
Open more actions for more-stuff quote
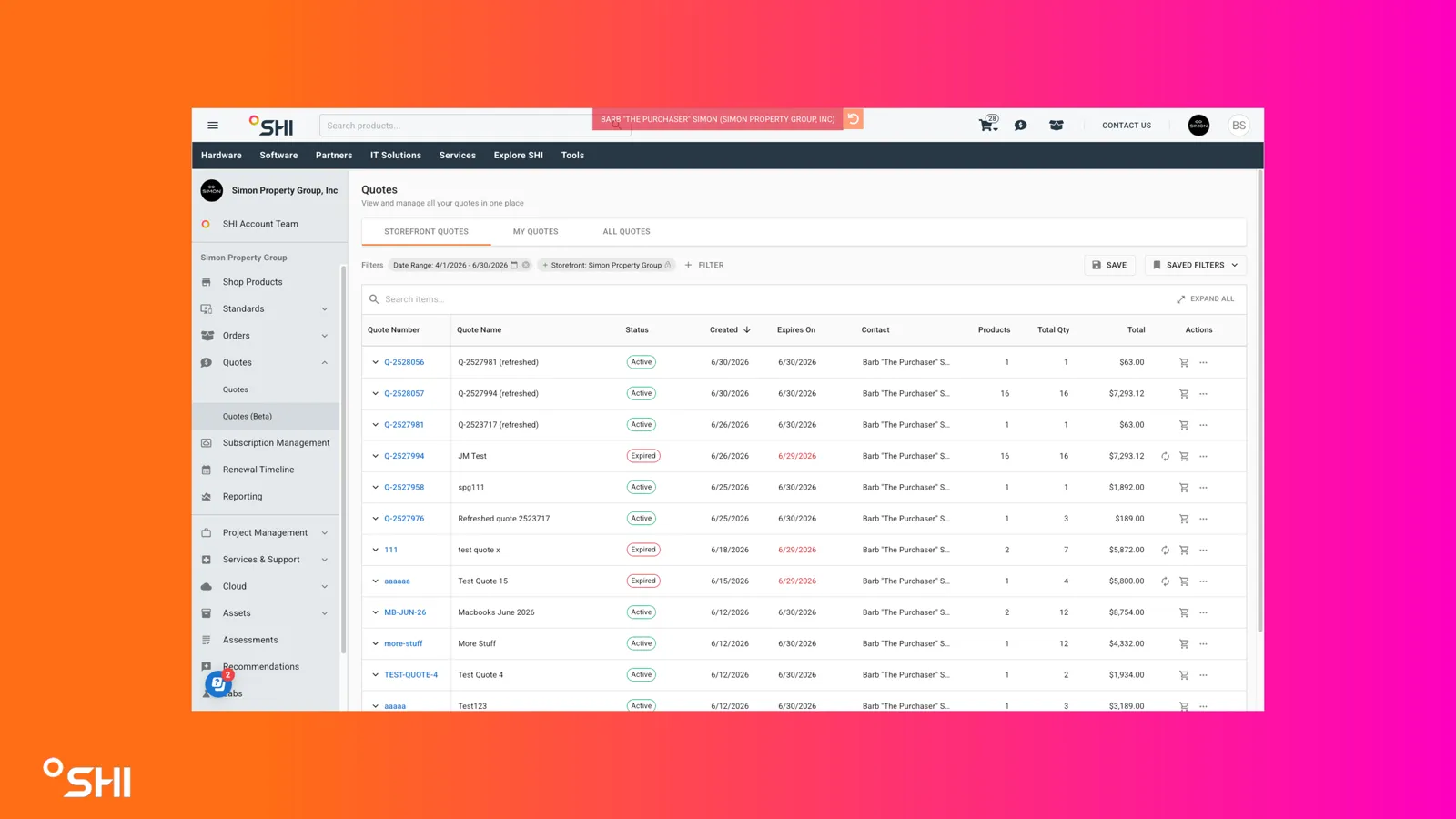[1204, 643]
